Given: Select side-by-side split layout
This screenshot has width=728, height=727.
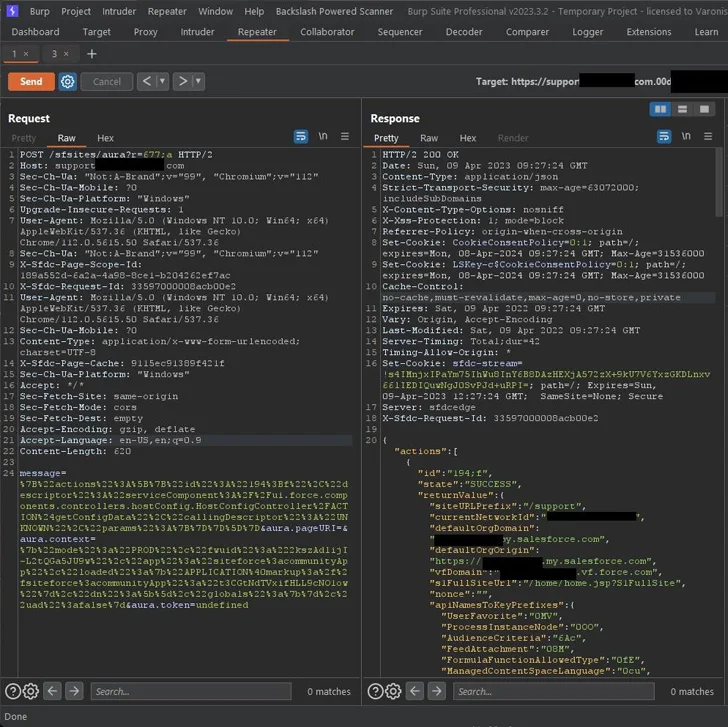Looking at the screenshot, I should (x=660, y=110).
